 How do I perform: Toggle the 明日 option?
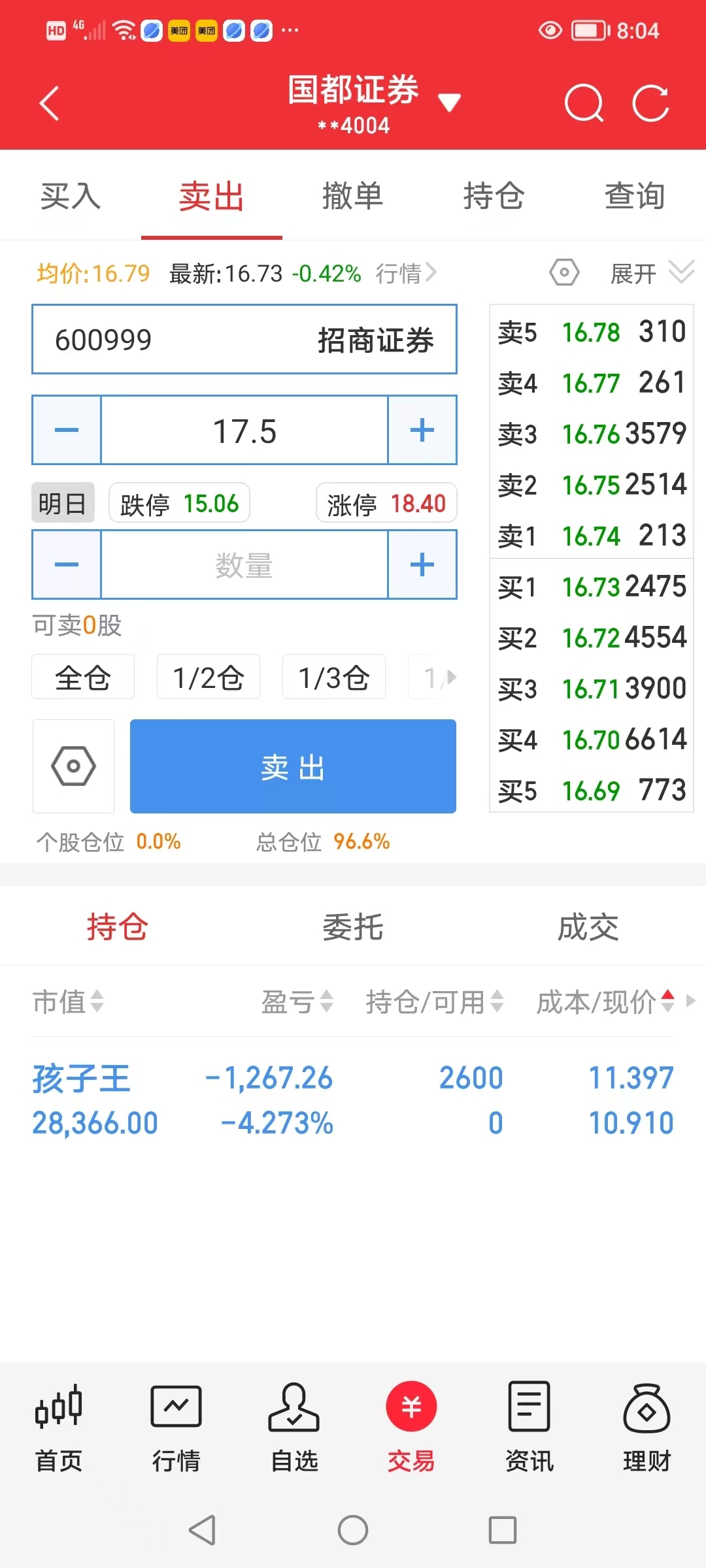(63, 503)
